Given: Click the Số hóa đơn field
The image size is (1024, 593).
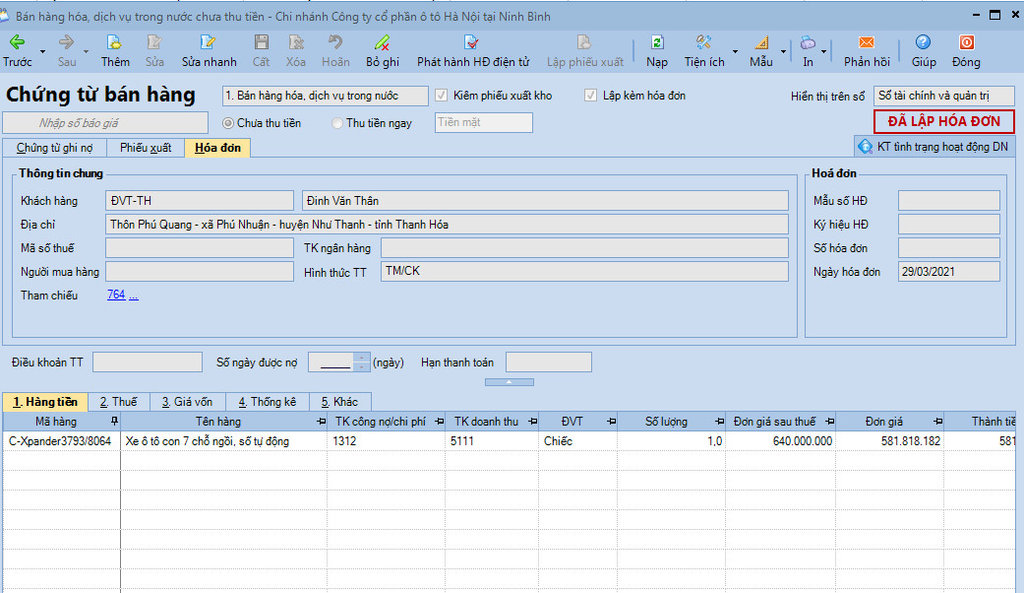Looking at the screenshot, I should [949, 248].
